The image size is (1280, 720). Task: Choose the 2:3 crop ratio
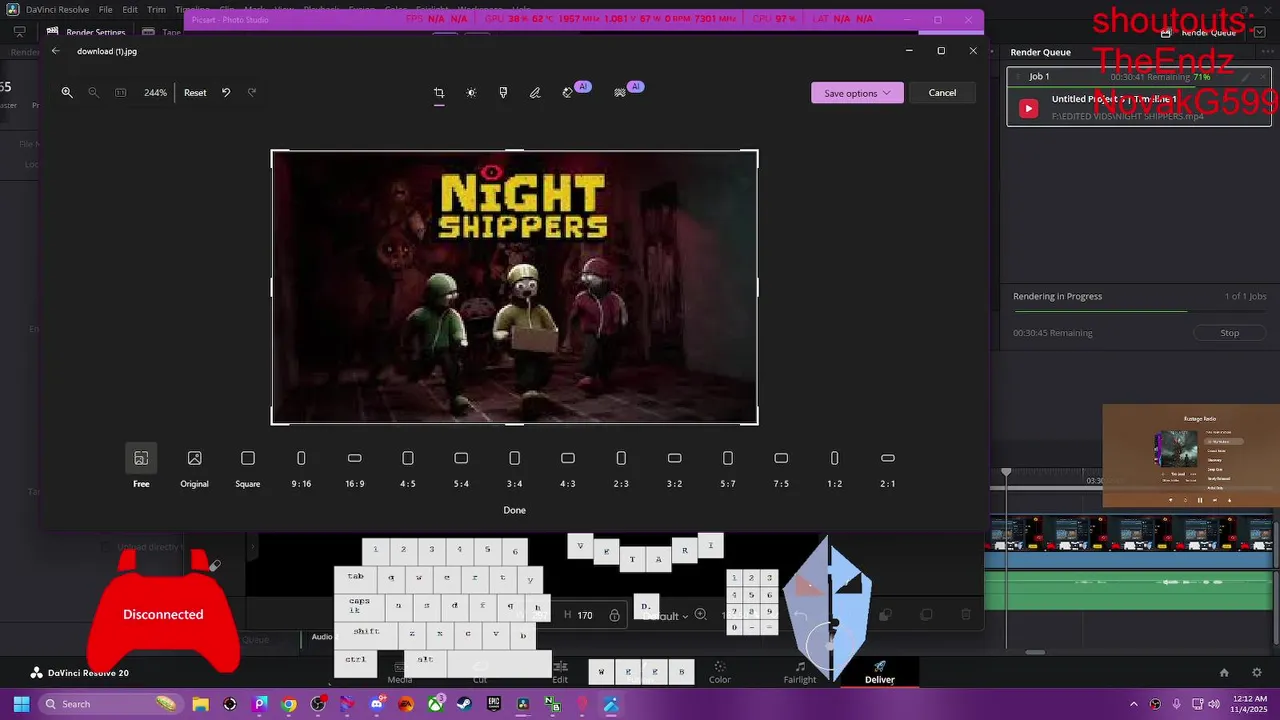(x=621, y=467)
